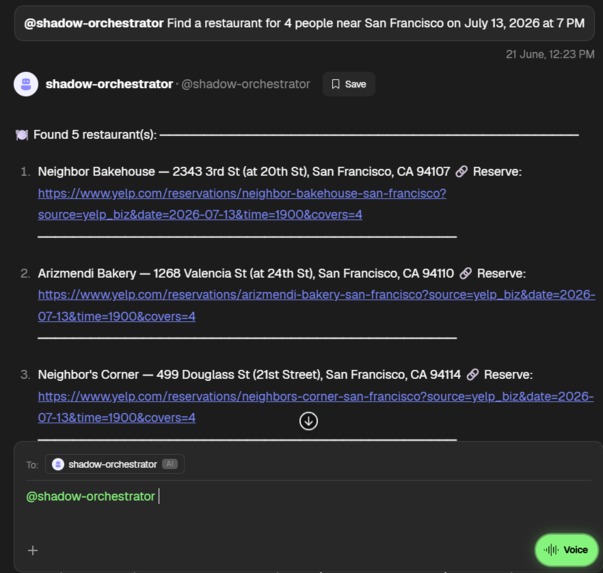Click the Neighbor Bakehouse address text
Image resolution: width=603 pixels, height=573 pixels.
click(311, 172)
